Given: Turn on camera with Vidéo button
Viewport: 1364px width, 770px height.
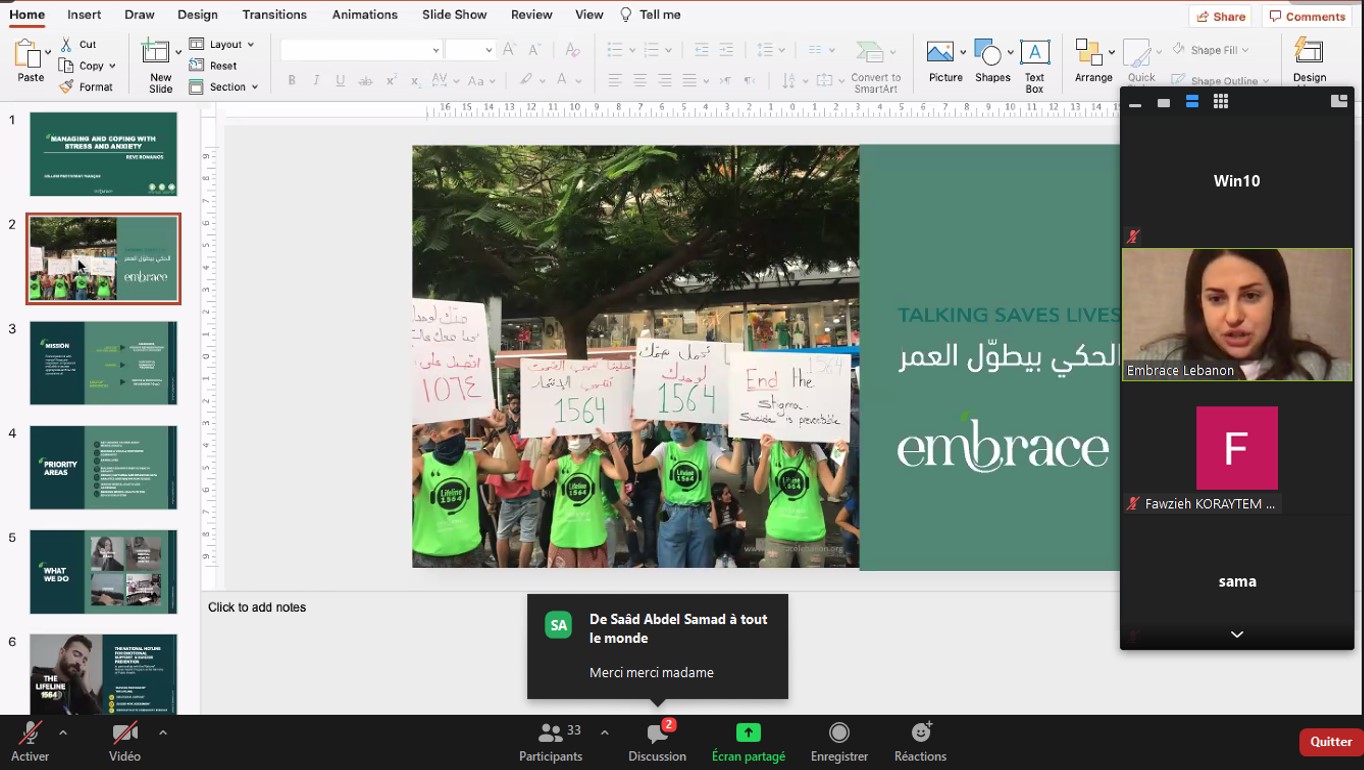Looking at the screenshot, I should click(125, 742).
